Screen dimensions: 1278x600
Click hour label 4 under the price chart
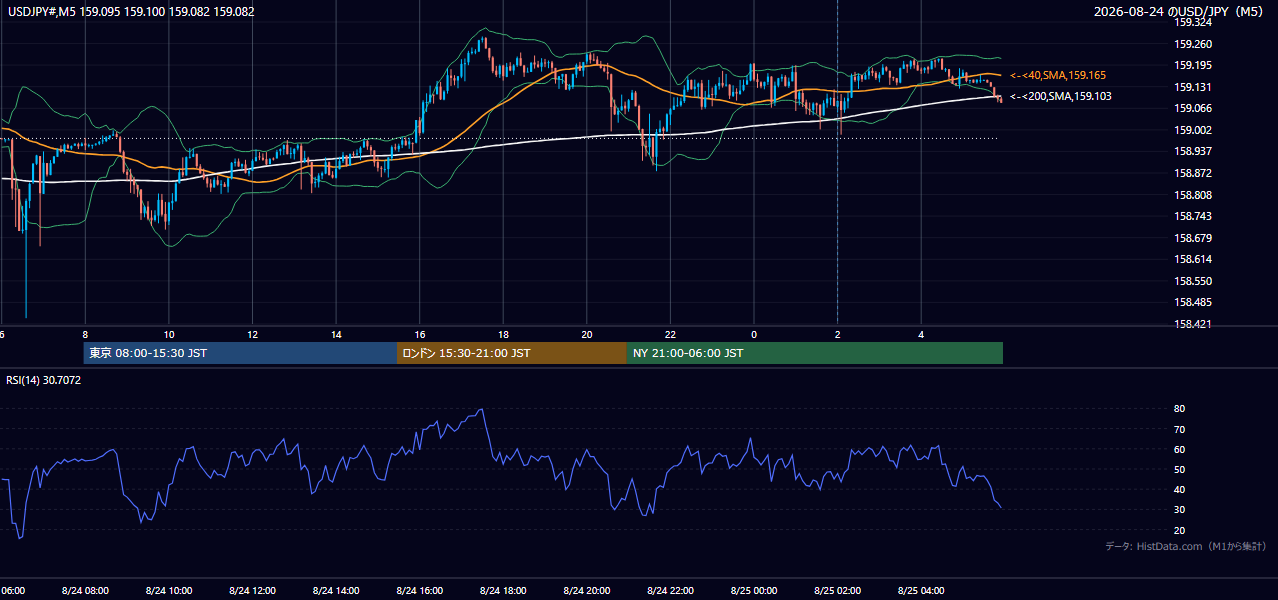click(x=921, y=334)
